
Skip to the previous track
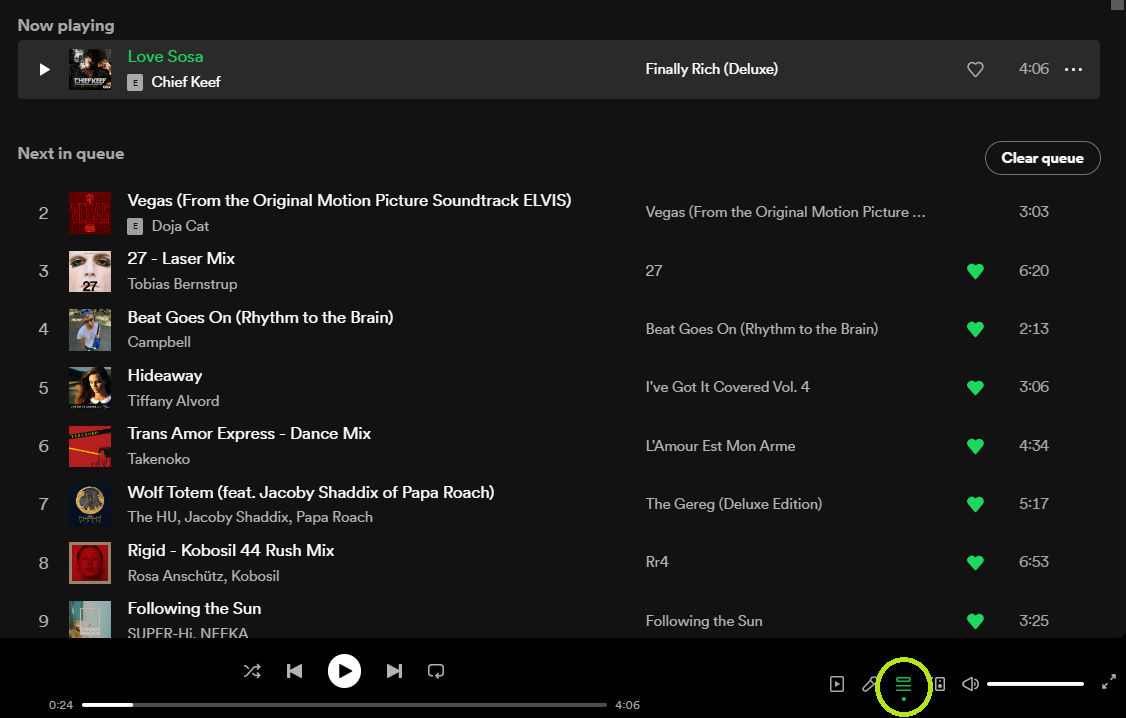coord(294,671)
